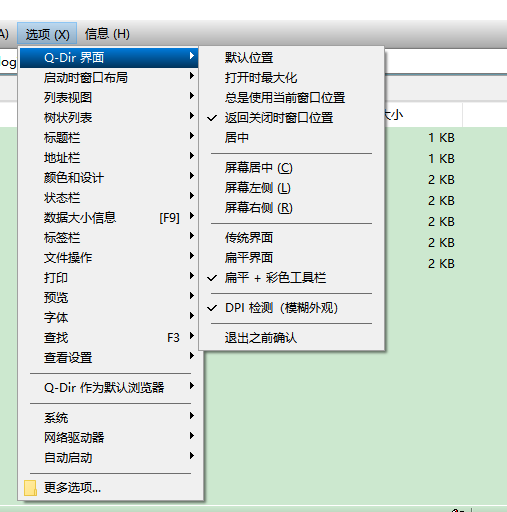Expand the 树状列表 submenu

coord(109,118)
